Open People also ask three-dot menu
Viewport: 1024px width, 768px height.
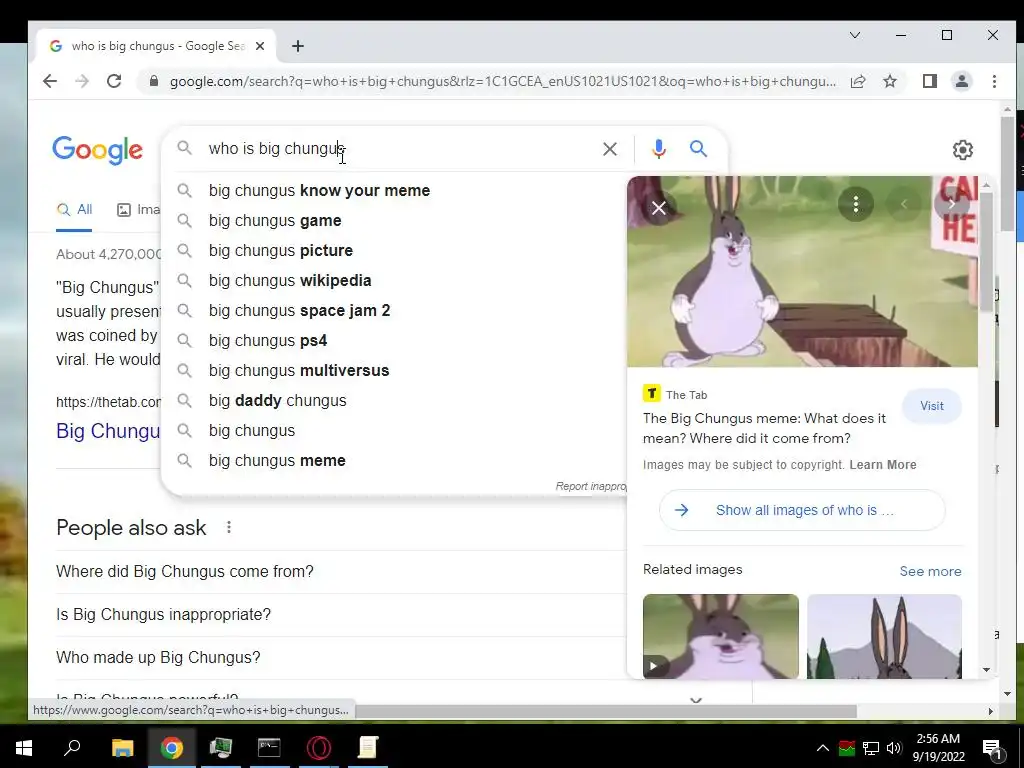pyautogui.click(x=229, y=527)
